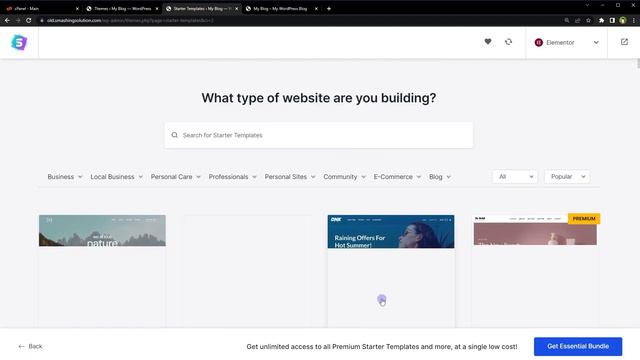640x360 pixels.
Task: Click the sync library refresh icon
Action: [x=508, y=42]
